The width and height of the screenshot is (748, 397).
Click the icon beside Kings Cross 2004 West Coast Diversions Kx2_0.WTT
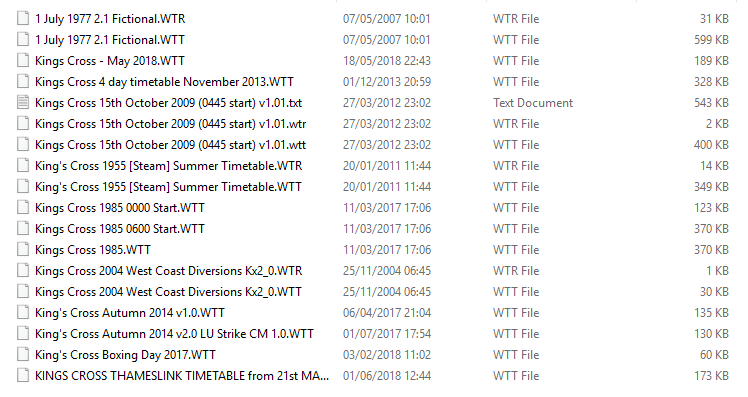point(22,292)
